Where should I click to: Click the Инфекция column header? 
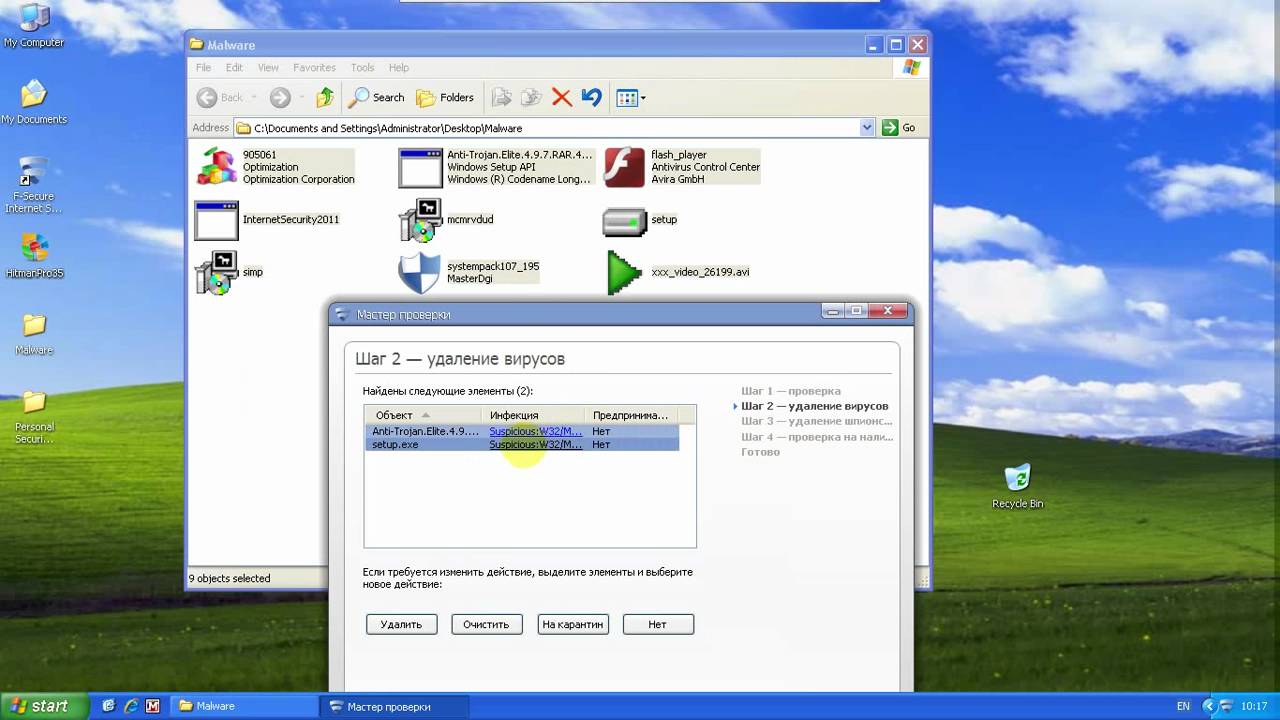pyautogui.click(x=533, y=415)
